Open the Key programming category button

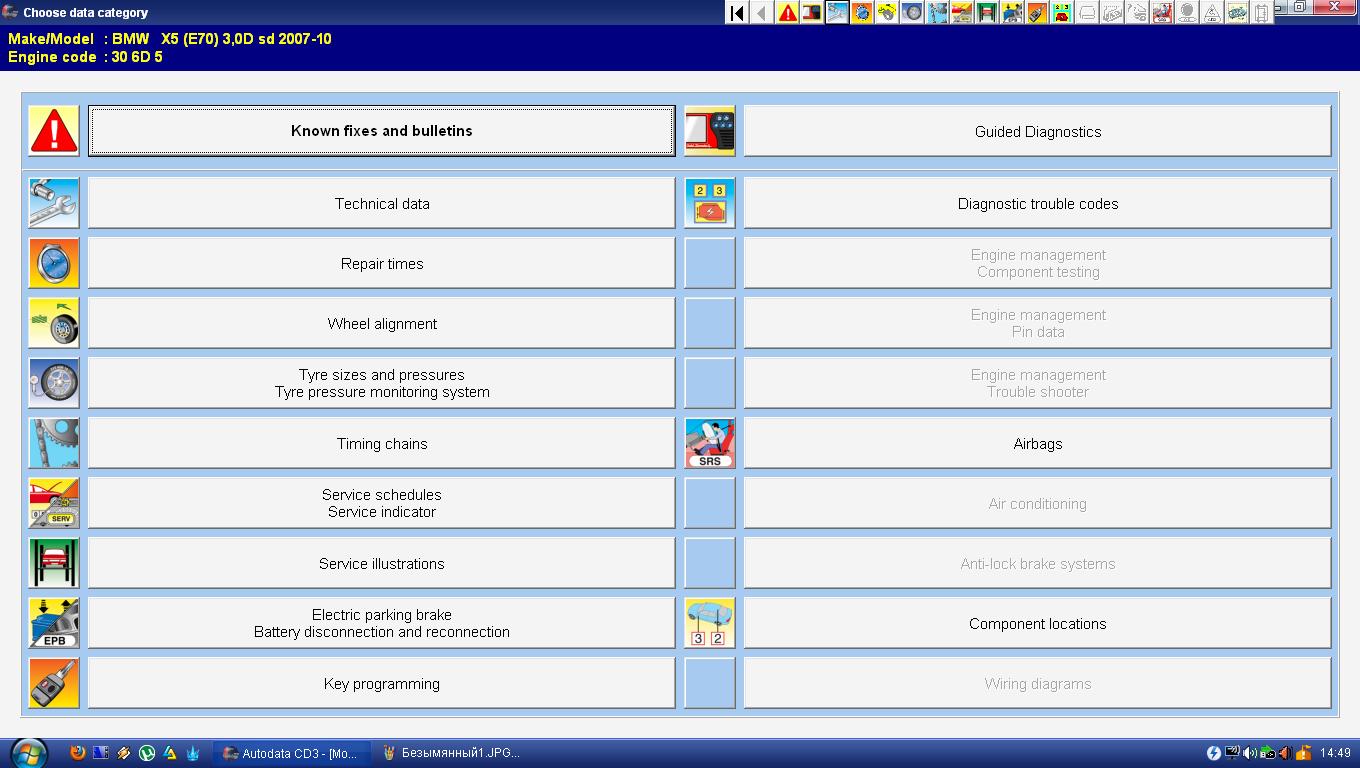382,683
